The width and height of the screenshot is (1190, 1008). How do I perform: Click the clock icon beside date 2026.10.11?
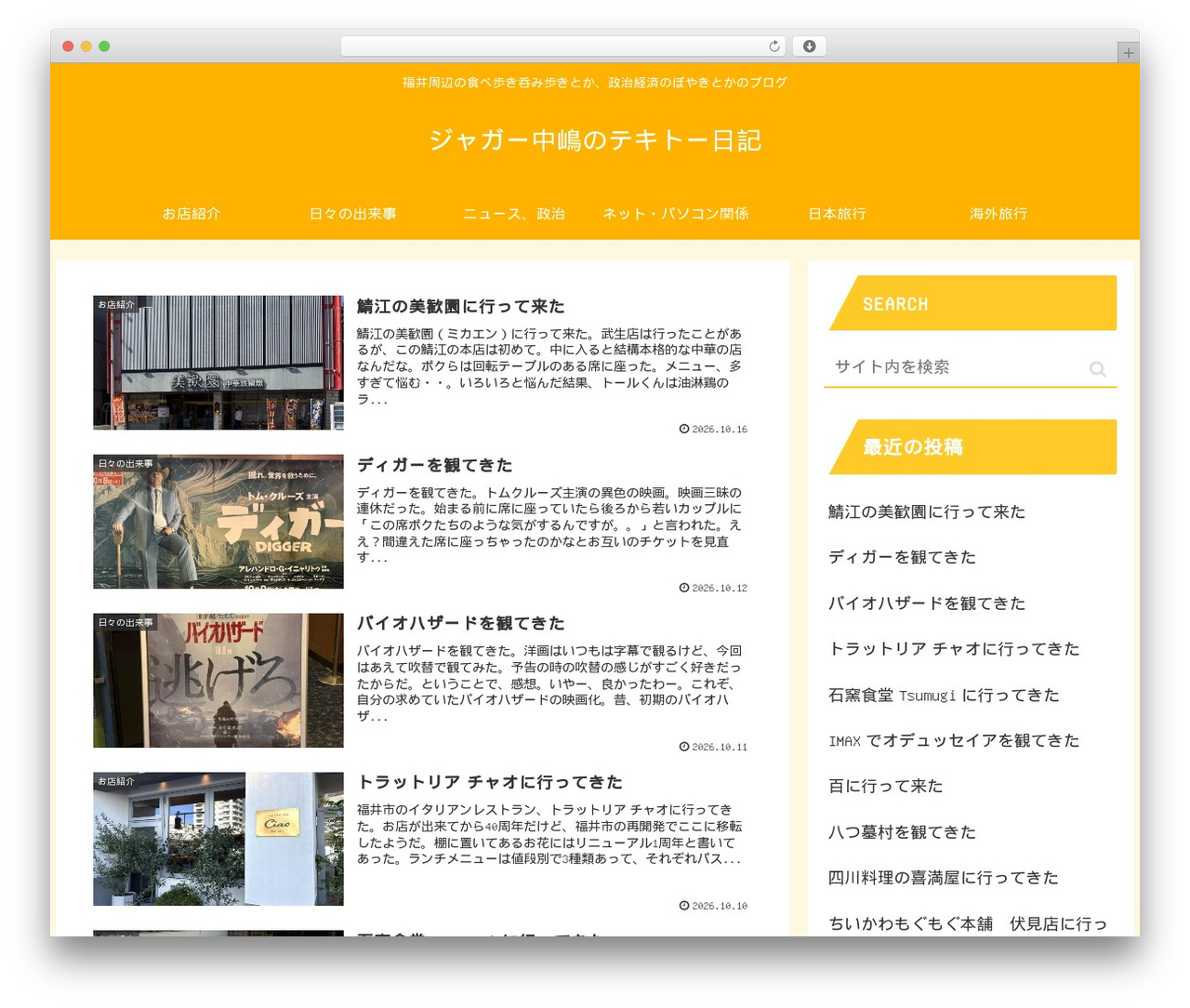pyautogui.click(x=684, y=747)
